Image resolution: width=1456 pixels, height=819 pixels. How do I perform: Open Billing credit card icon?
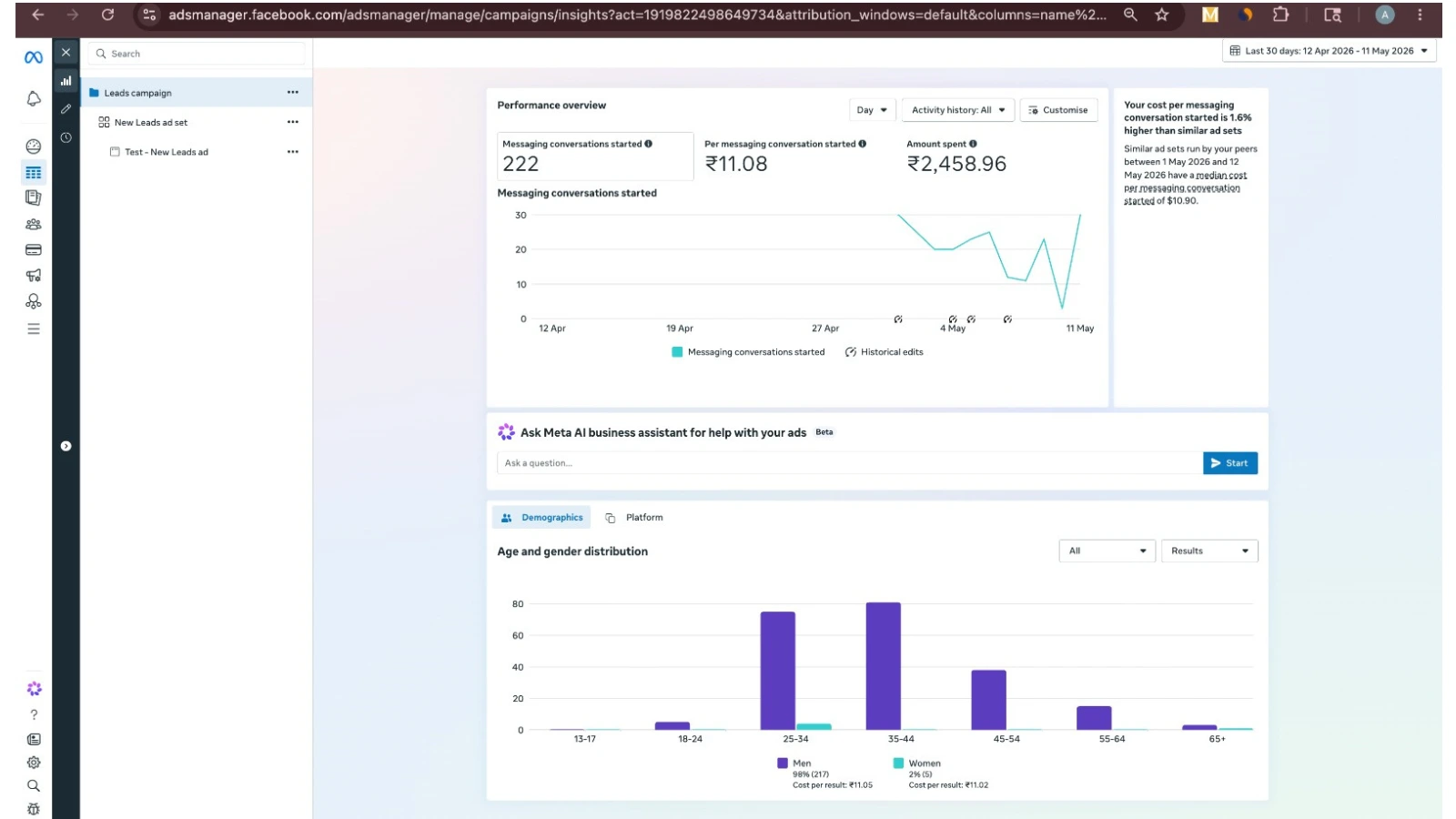(34, 249)
